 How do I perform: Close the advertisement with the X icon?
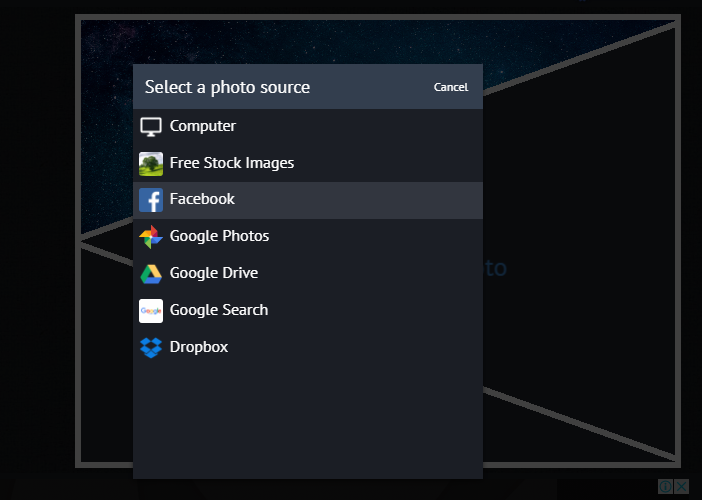coord(681,486)
